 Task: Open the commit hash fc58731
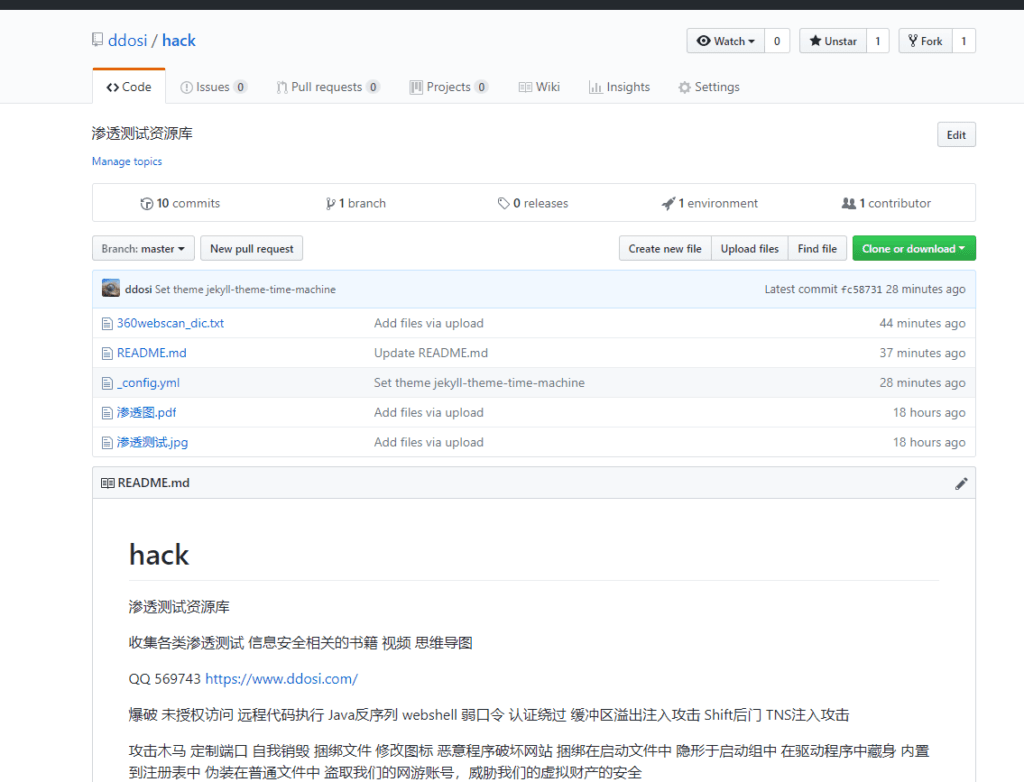click(x=861, y=289)
